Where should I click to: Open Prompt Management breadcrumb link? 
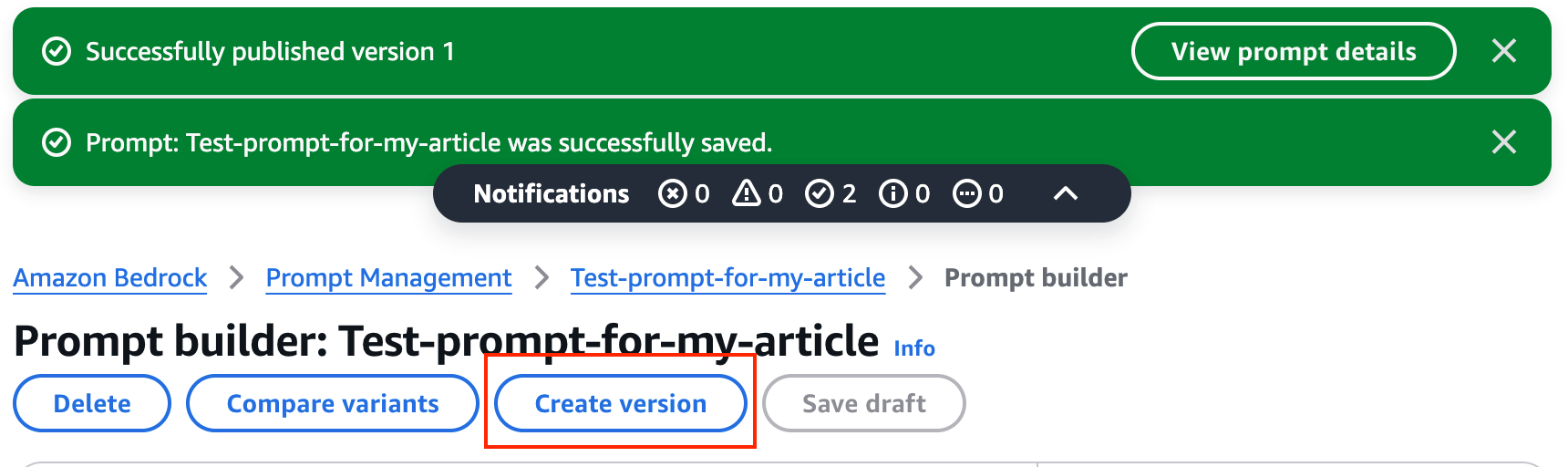tap(388, 277)
